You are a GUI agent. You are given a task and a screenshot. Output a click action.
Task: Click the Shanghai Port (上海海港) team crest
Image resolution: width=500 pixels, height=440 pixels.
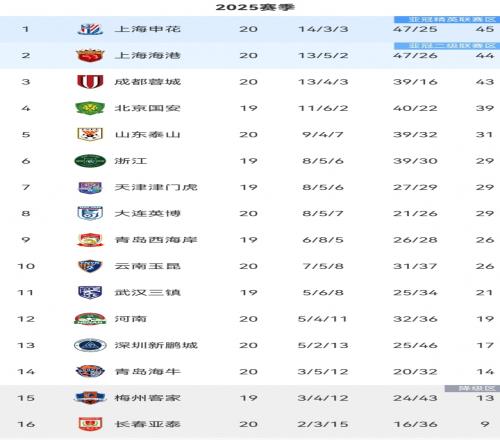click(90, 55)
